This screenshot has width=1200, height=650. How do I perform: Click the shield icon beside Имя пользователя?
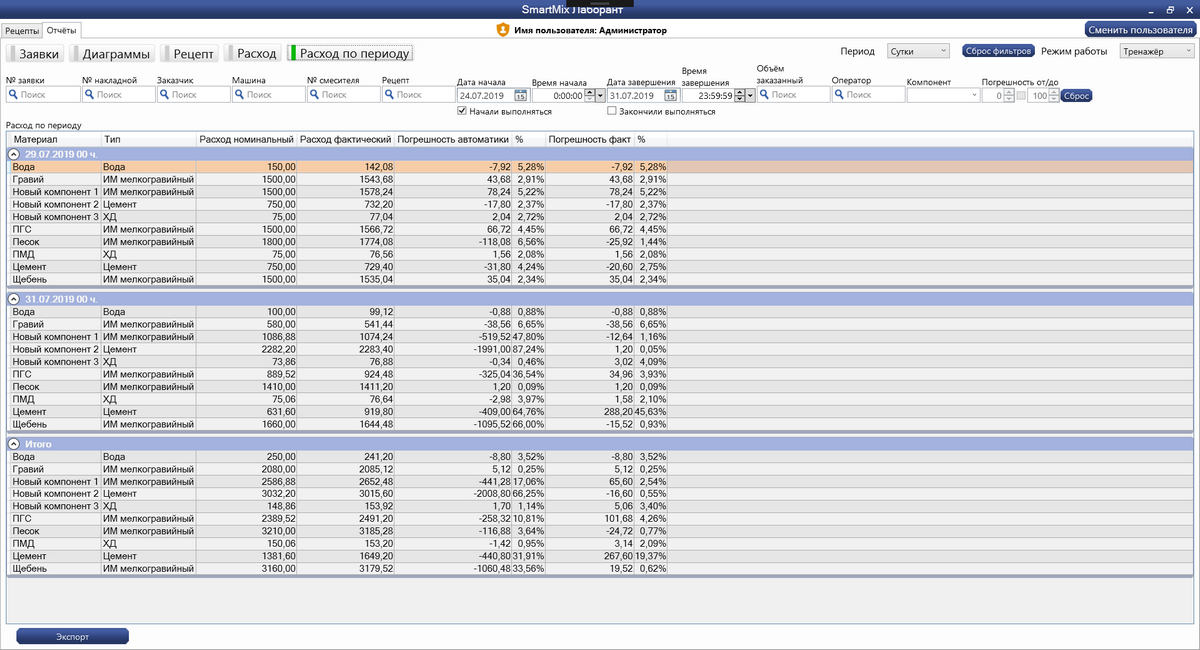503,30
